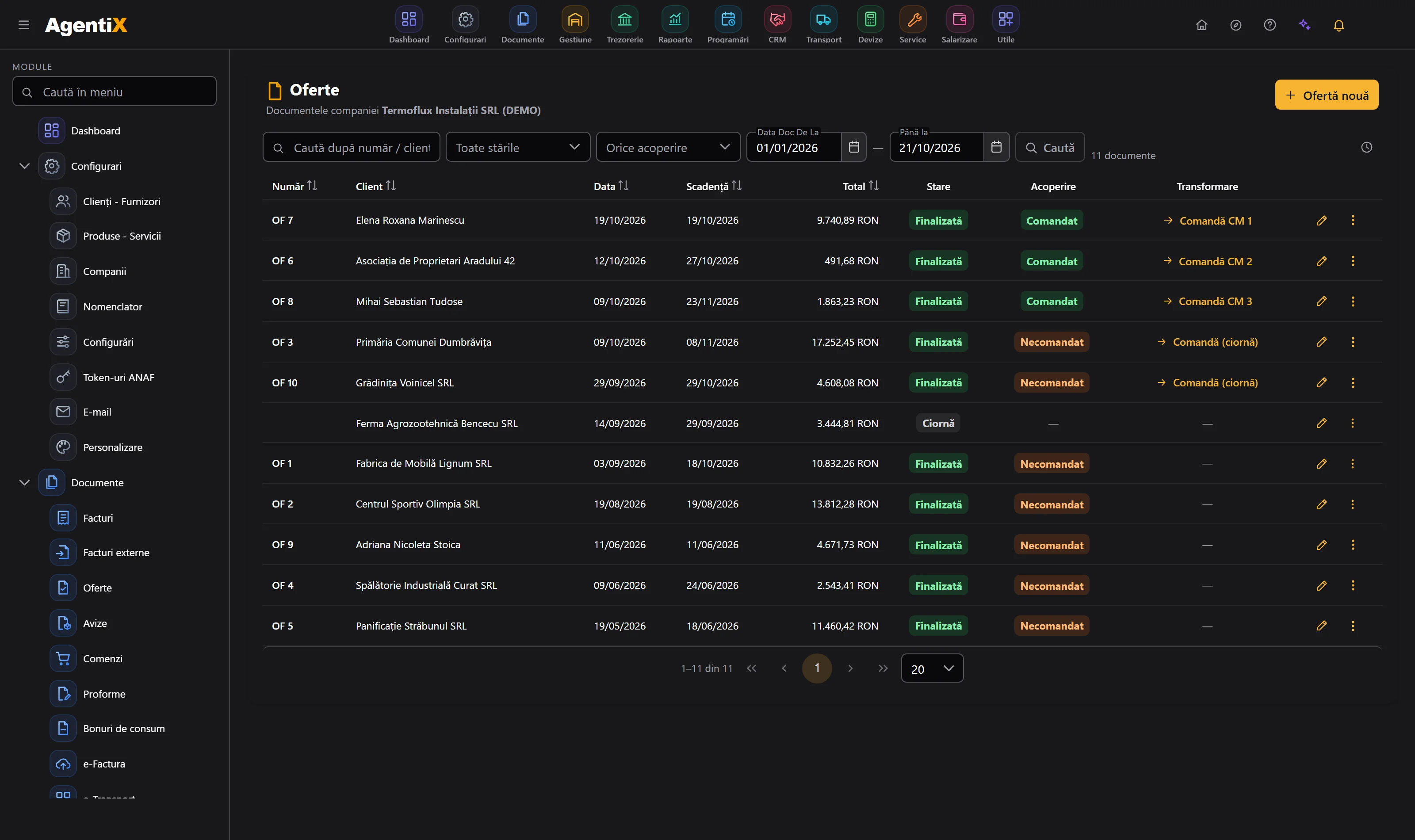1415x840 pixels.
Task: Click the history clock icon above table
Action: click(1366, 147)
